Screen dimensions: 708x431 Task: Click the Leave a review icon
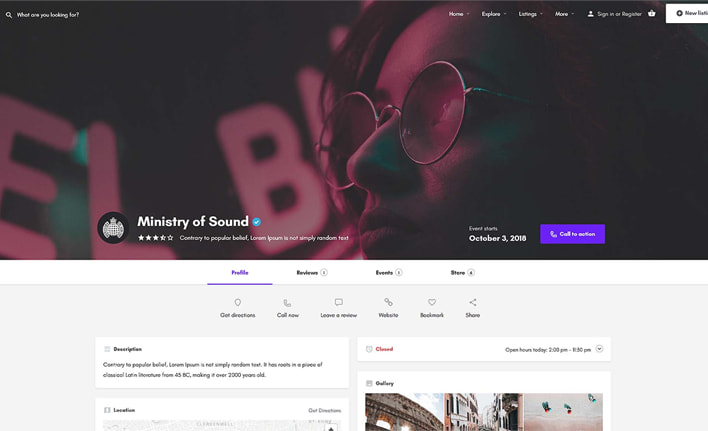coord(339,302)
